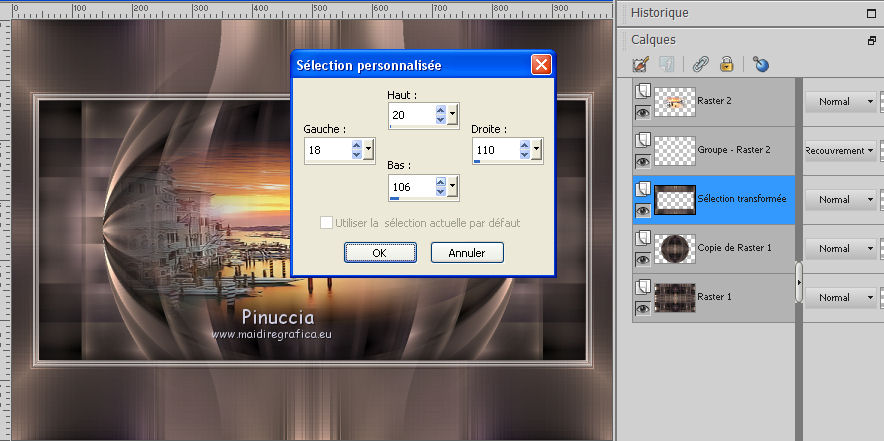The height and width of the screenshot is (441, 884).
Task: Click the Copie de Raster 1 layer type icon
Action: [643, 238]
